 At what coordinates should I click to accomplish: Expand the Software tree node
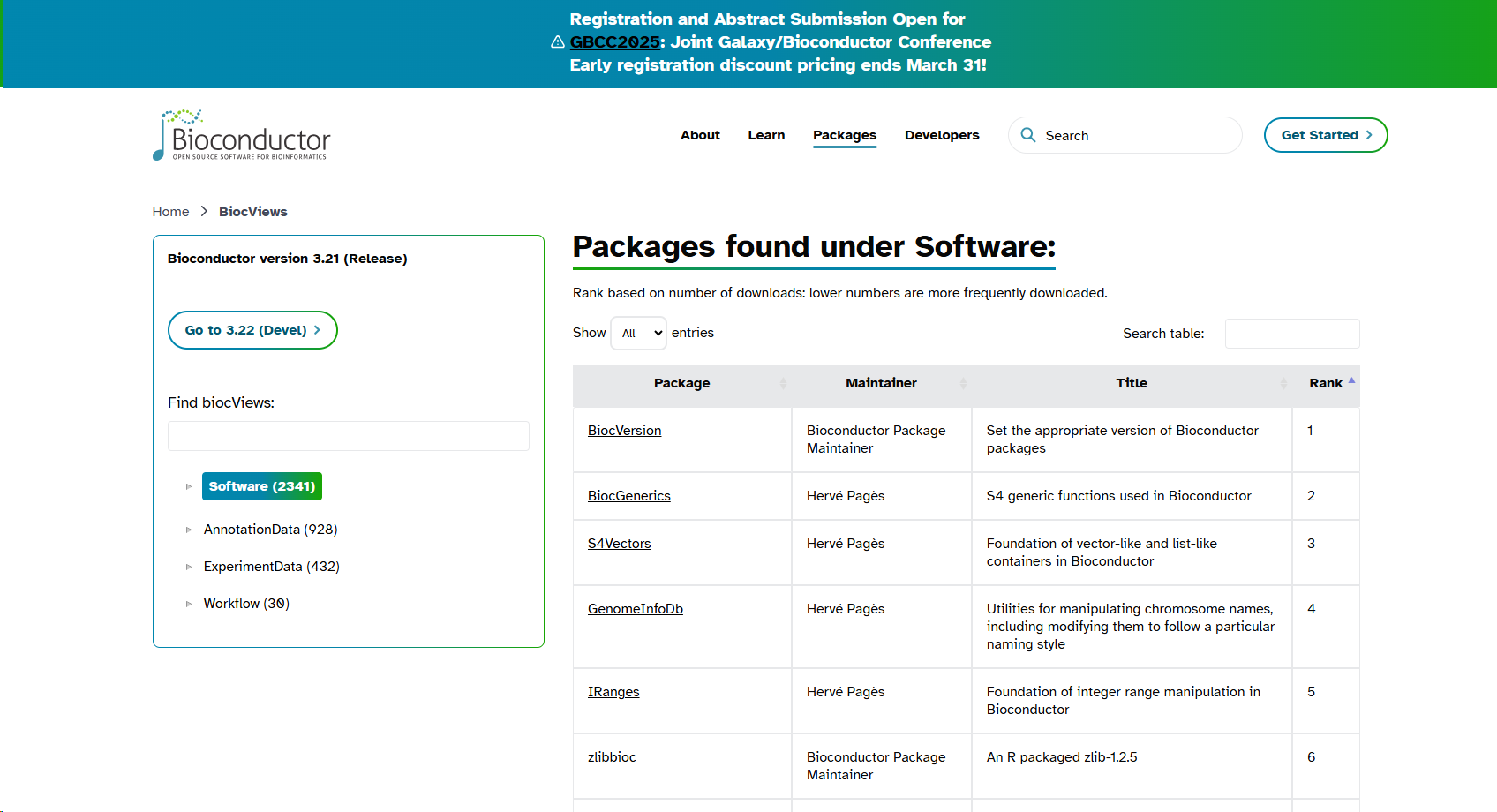[189, 486]
